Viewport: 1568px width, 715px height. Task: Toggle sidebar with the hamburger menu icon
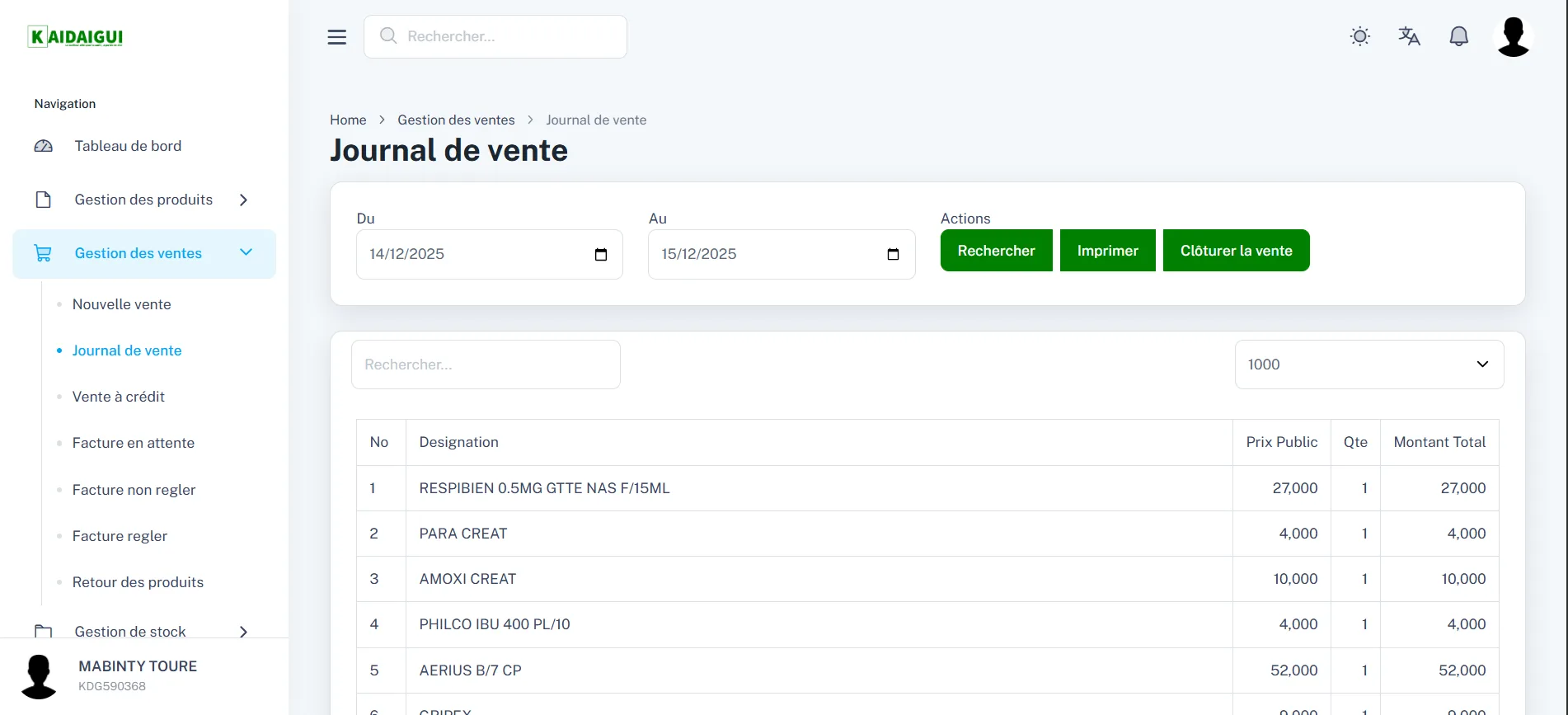[336, 37]
